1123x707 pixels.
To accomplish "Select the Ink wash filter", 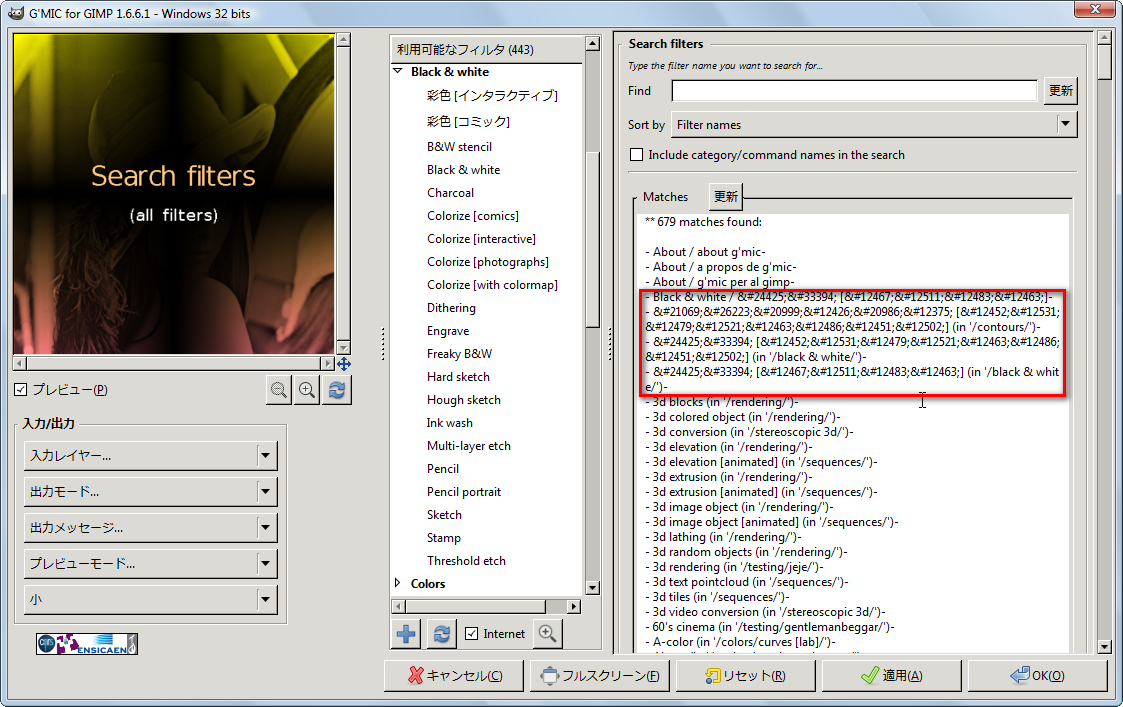I will point(450,423).
